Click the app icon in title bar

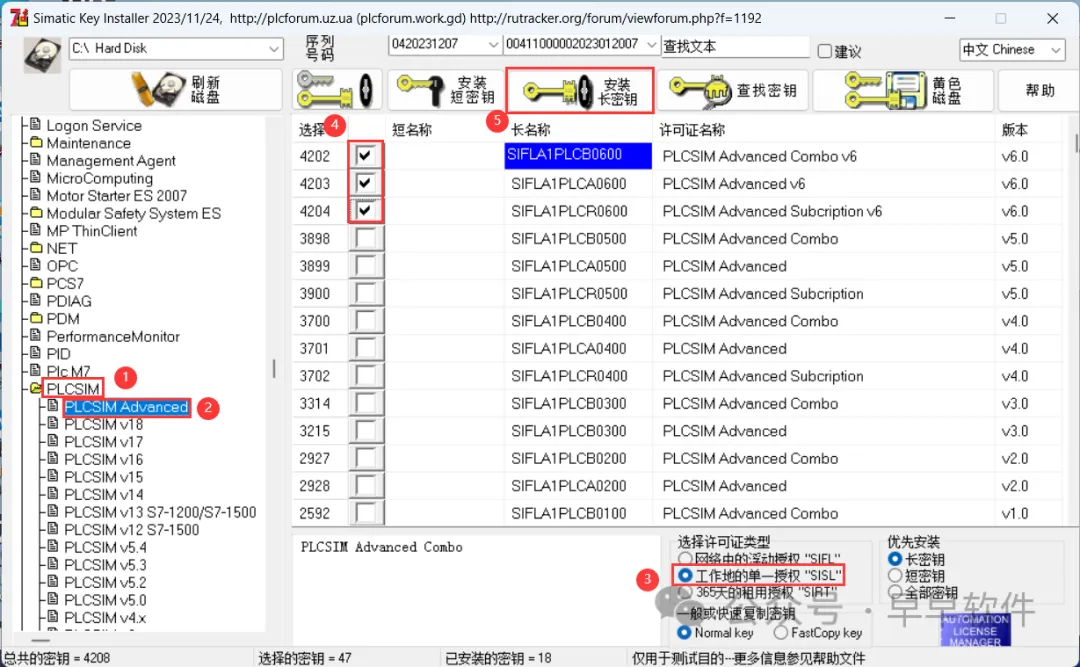point(19,18)
